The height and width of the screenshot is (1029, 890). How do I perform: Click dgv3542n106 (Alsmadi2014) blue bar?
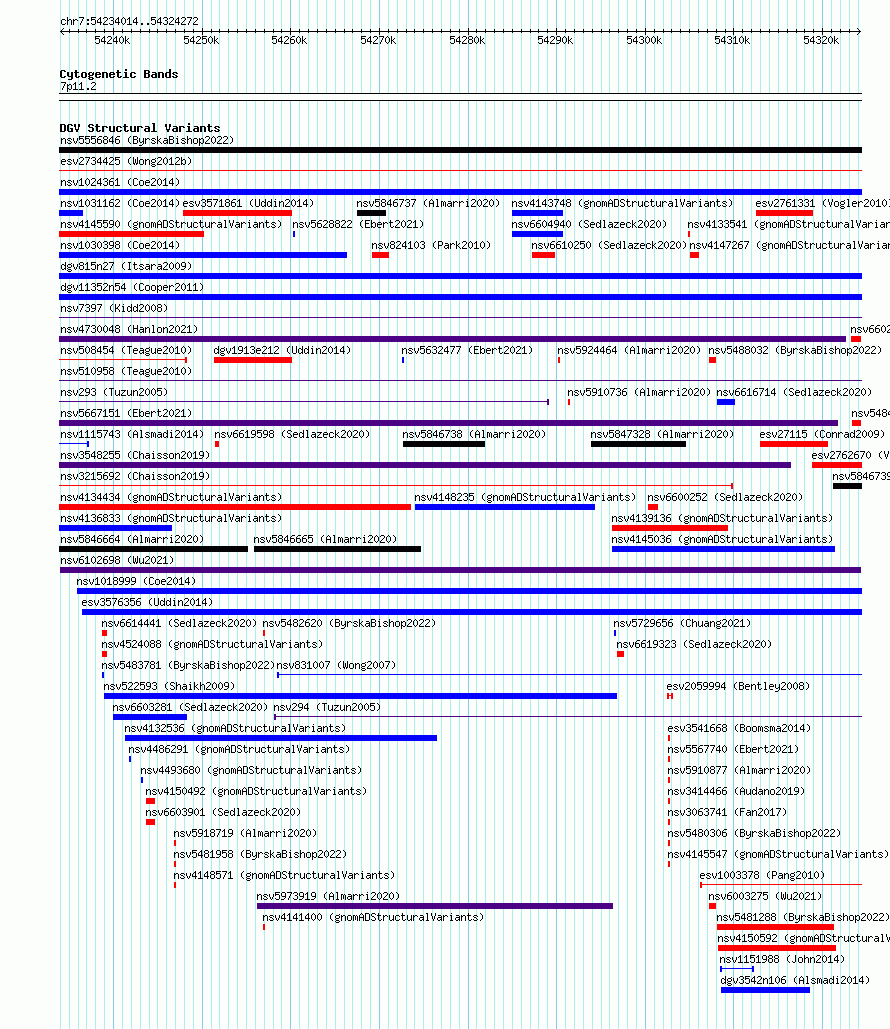click(x=765, y=990)
